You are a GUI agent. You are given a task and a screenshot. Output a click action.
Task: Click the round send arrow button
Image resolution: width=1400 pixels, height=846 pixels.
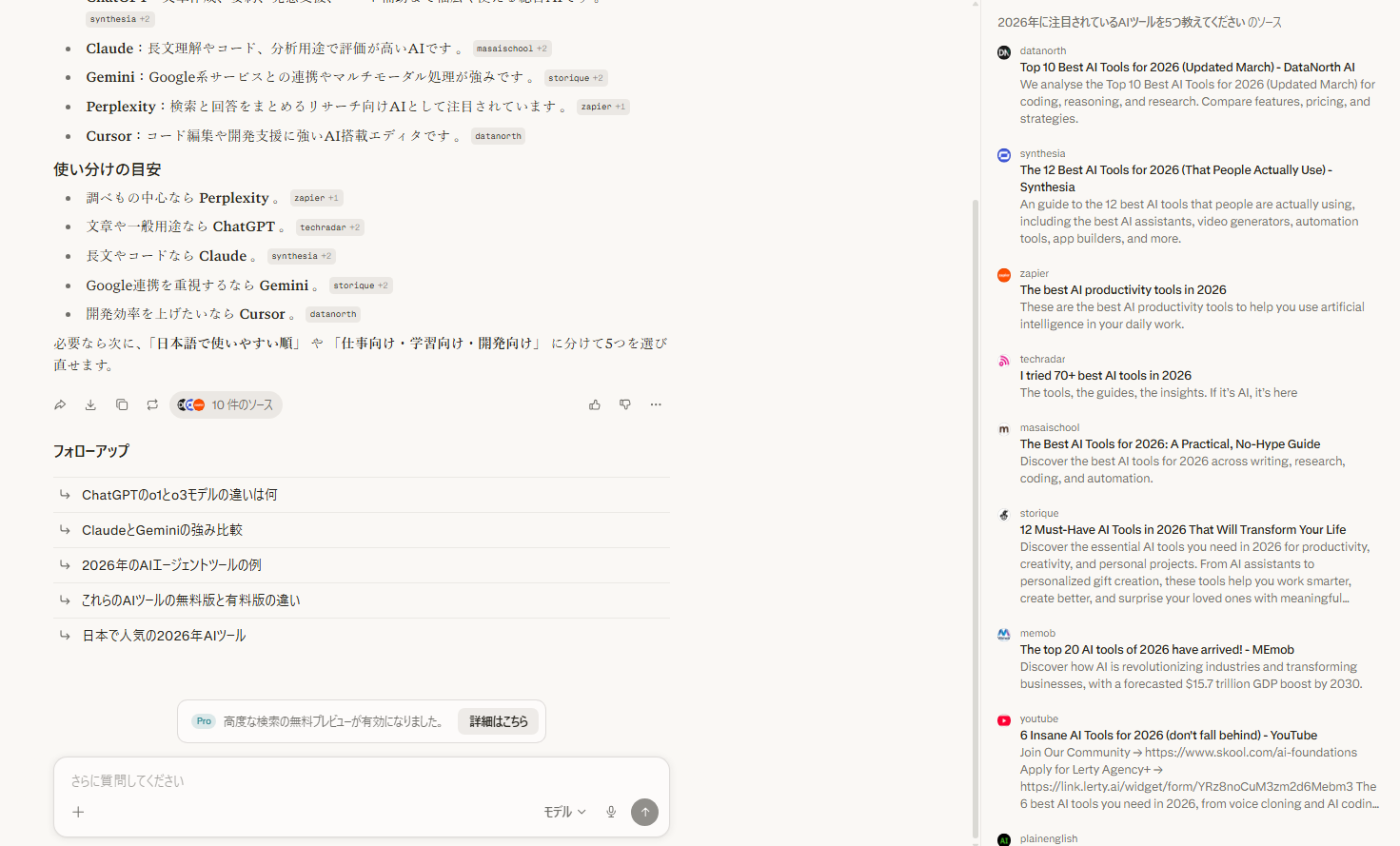coord(644,812)
